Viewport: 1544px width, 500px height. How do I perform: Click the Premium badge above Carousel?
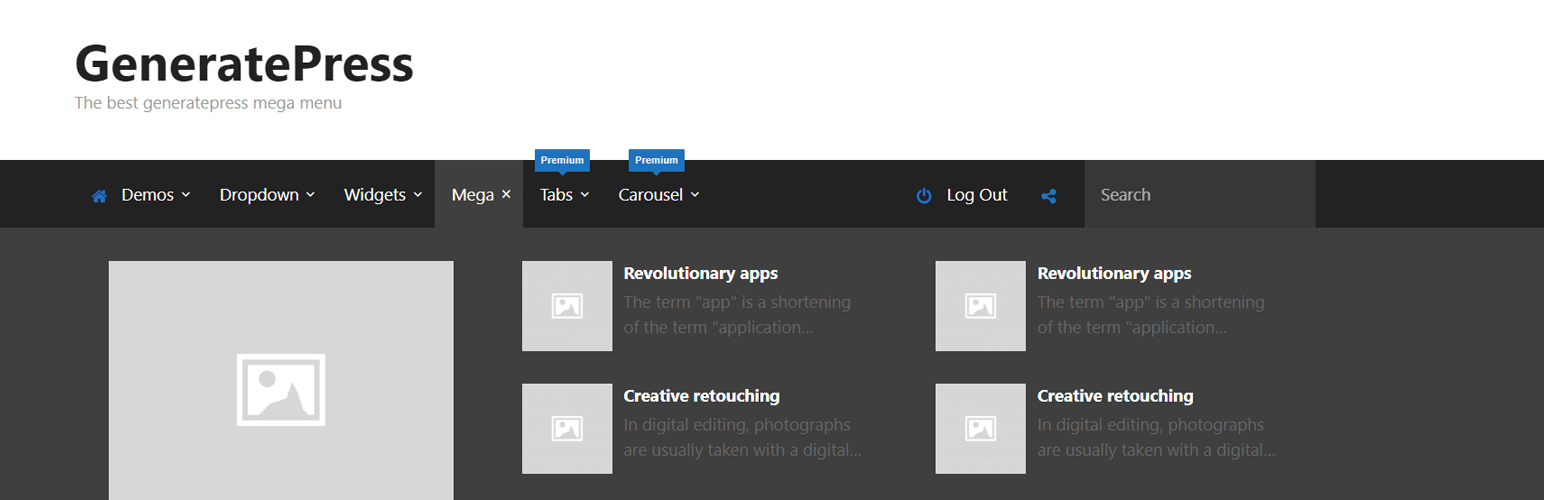pos(656,160)
